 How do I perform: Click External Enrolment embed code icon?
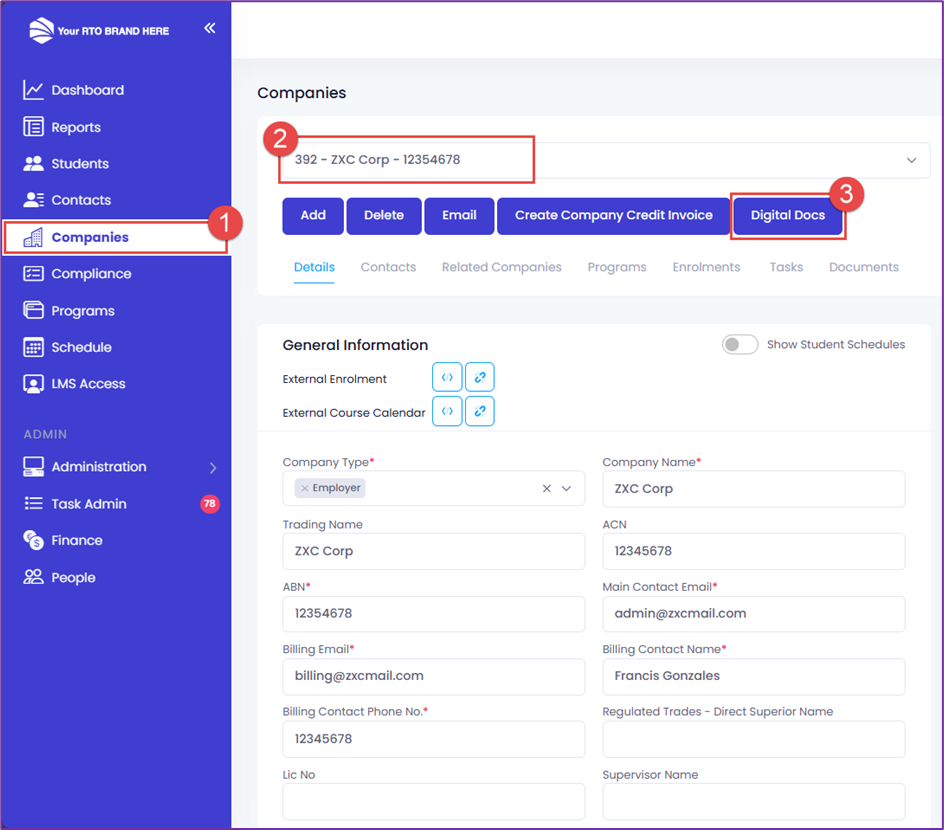click(447, 378)
